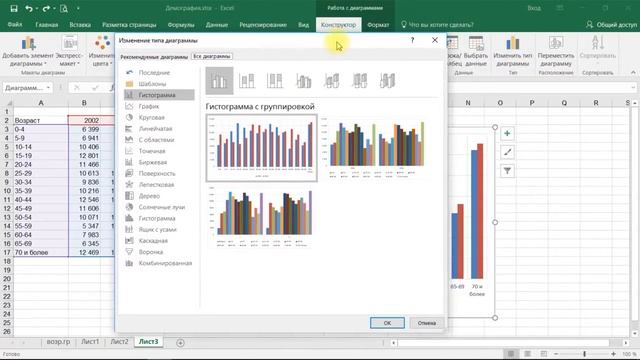Choose the Круговая chart category
Viewport: 640px width, 360px height.
[159, 118]
